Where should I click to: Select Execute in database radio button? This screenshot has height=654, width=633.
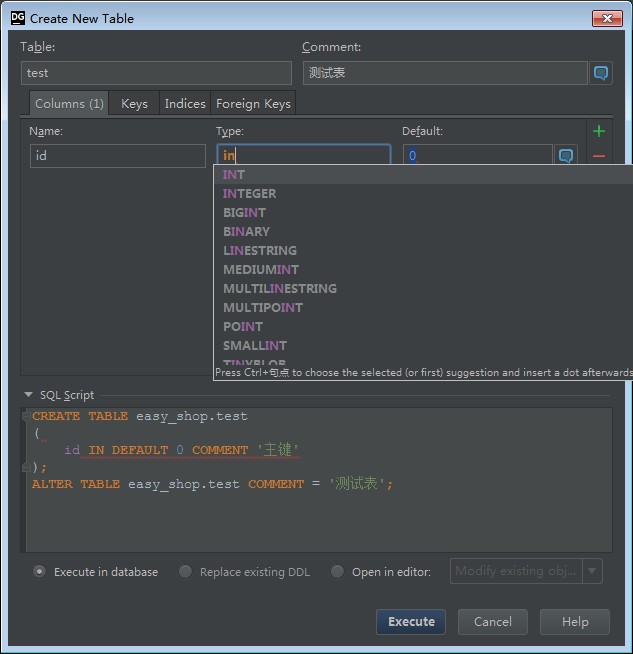[x=40, y=571]
